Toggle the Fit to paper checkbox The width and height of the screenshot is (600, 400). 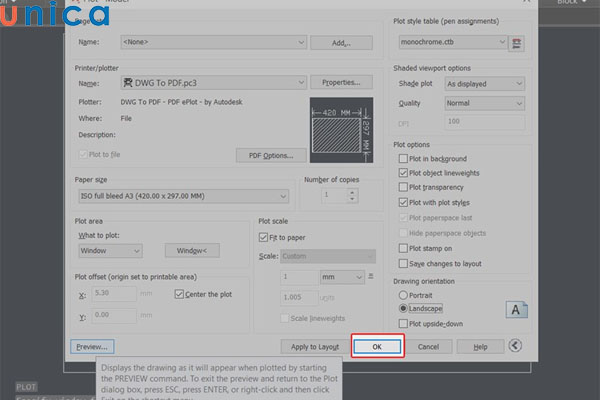pyautogui.click(x=264, y=237)
